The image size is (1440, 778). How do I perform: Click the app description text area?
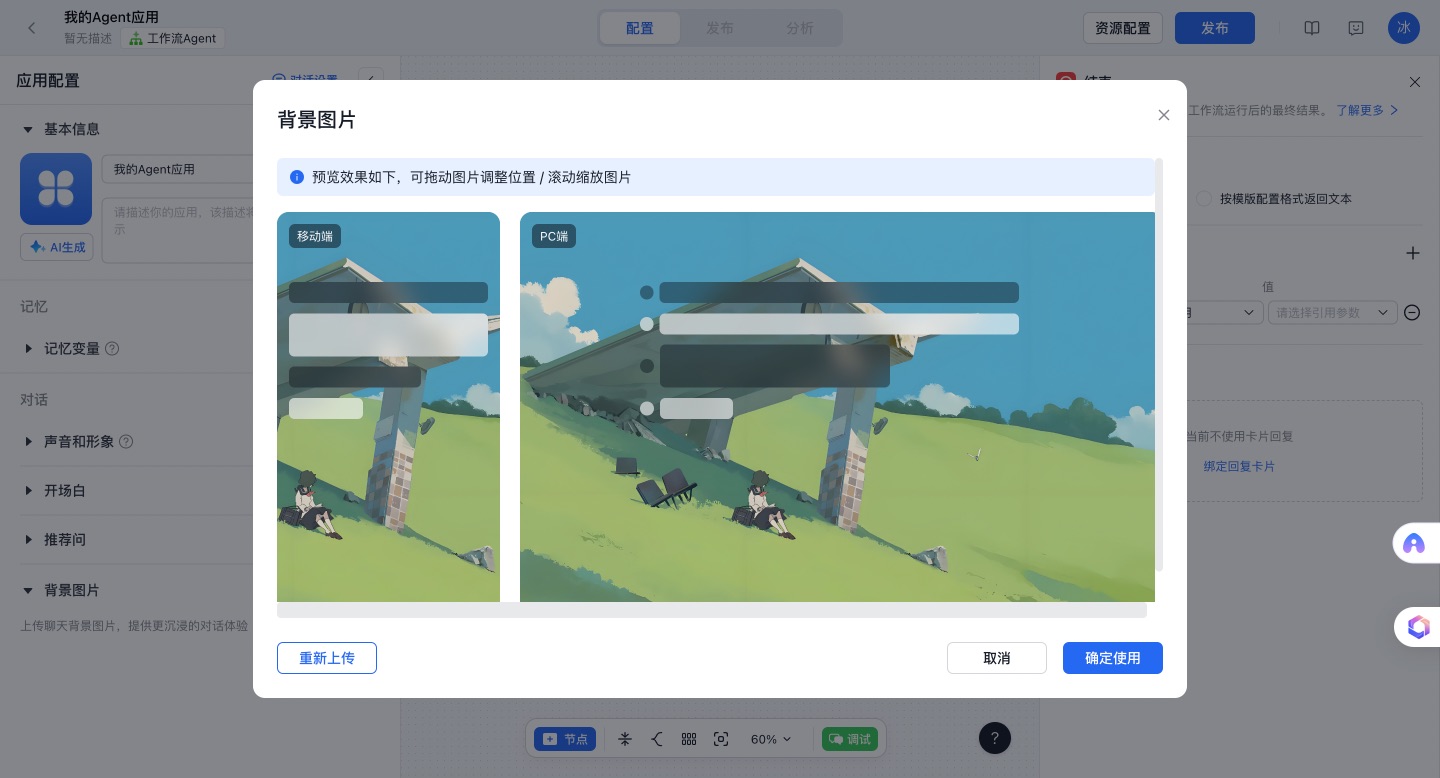(177, 229)
